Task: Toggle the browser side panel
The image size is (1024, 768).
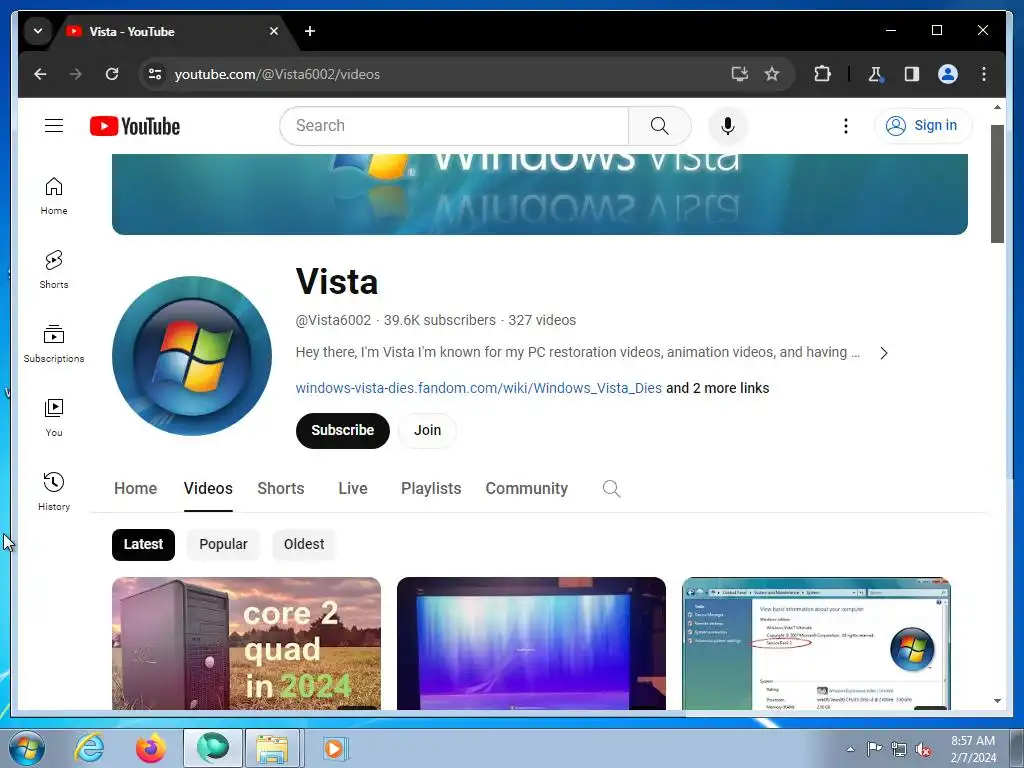Action: pyautogui.click(x=912, y=74)
